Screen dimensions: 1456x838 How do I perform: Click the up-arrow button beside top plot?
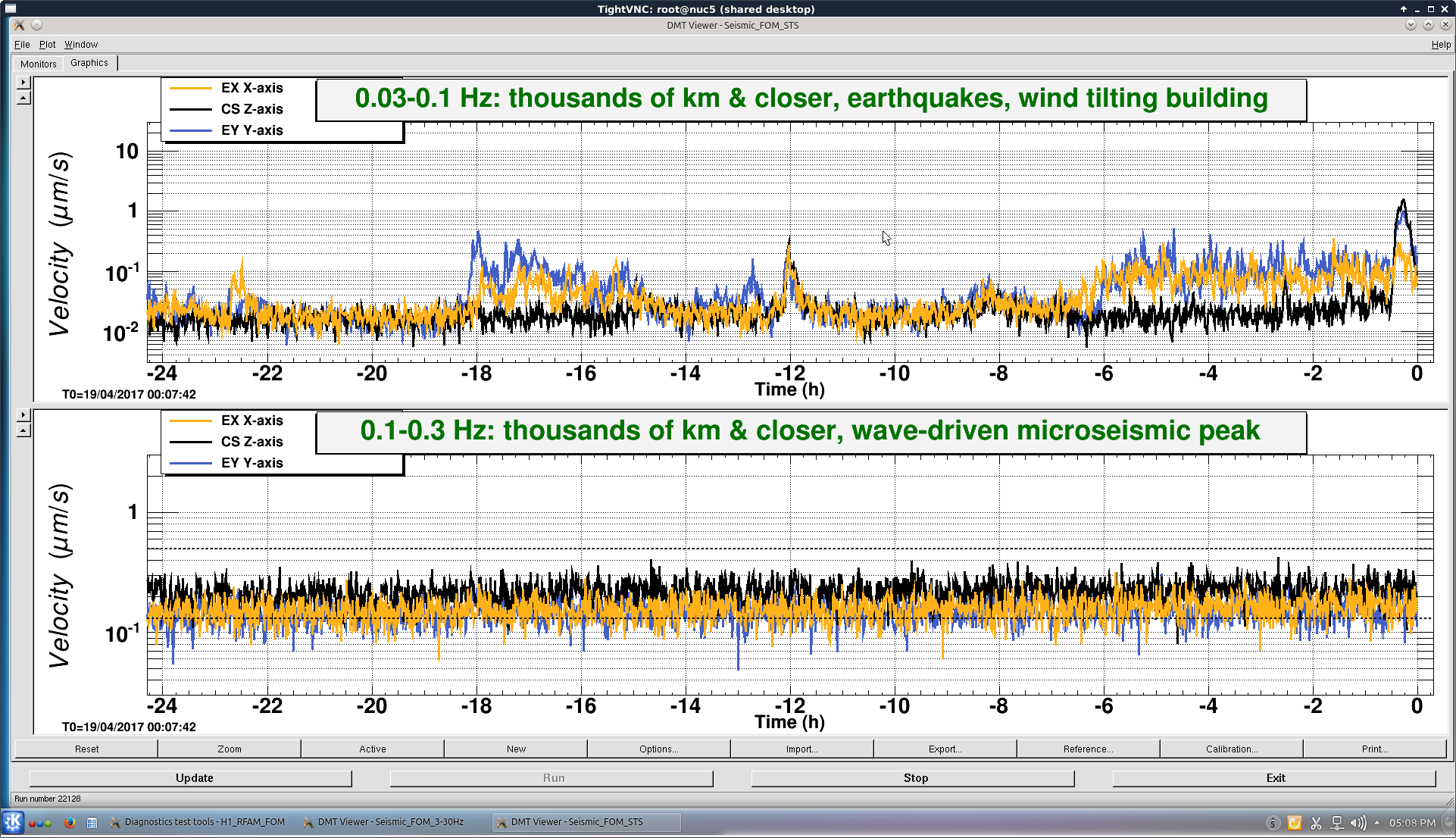point(23,98)
